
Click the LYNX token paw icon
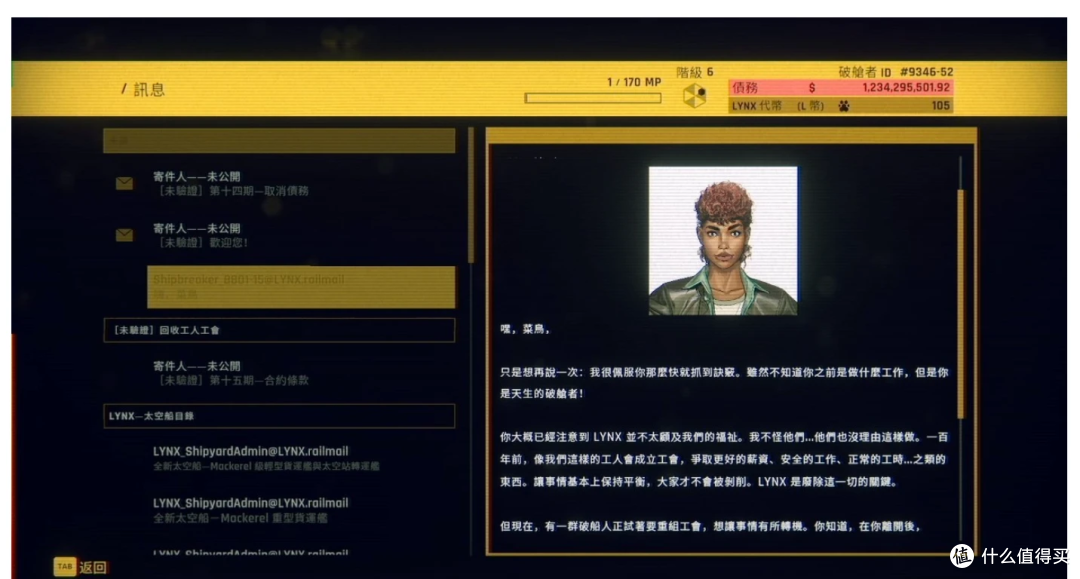click(x=844, y=106)
